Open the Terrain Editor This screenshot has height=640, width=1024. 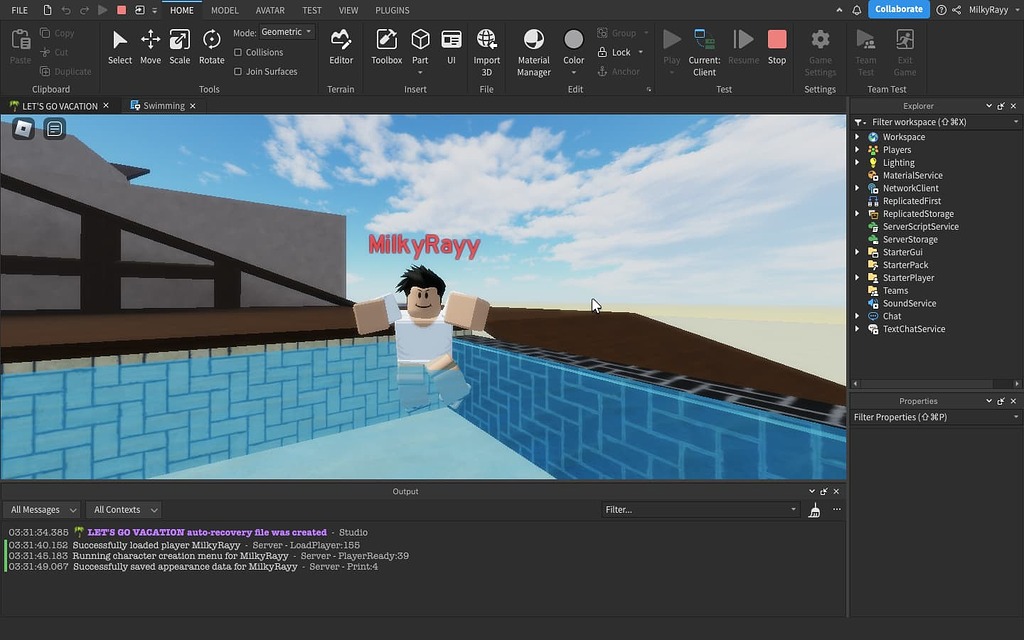[x=341, y=45]
